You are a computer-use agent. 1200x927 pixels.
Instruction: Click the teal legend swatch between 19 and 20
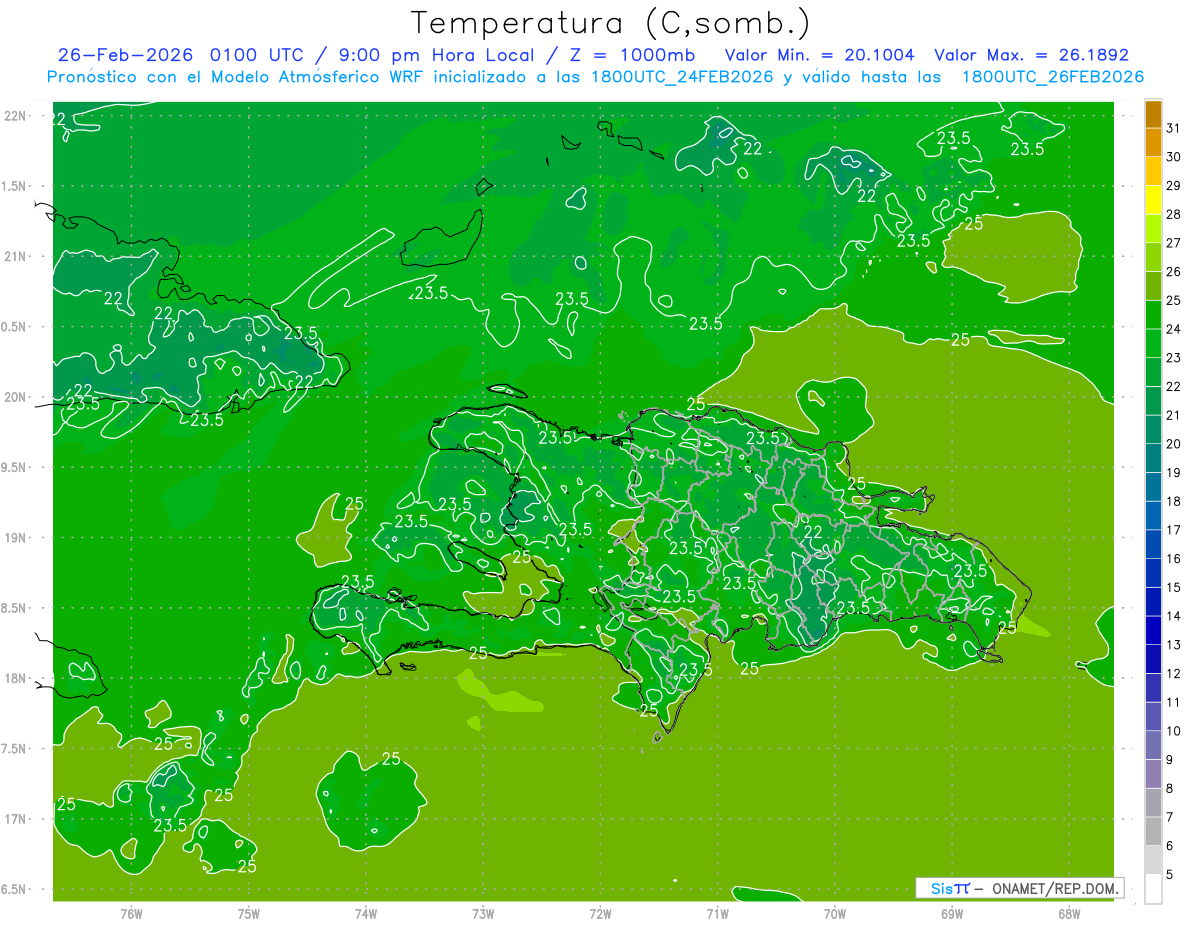pos(1153,459)
